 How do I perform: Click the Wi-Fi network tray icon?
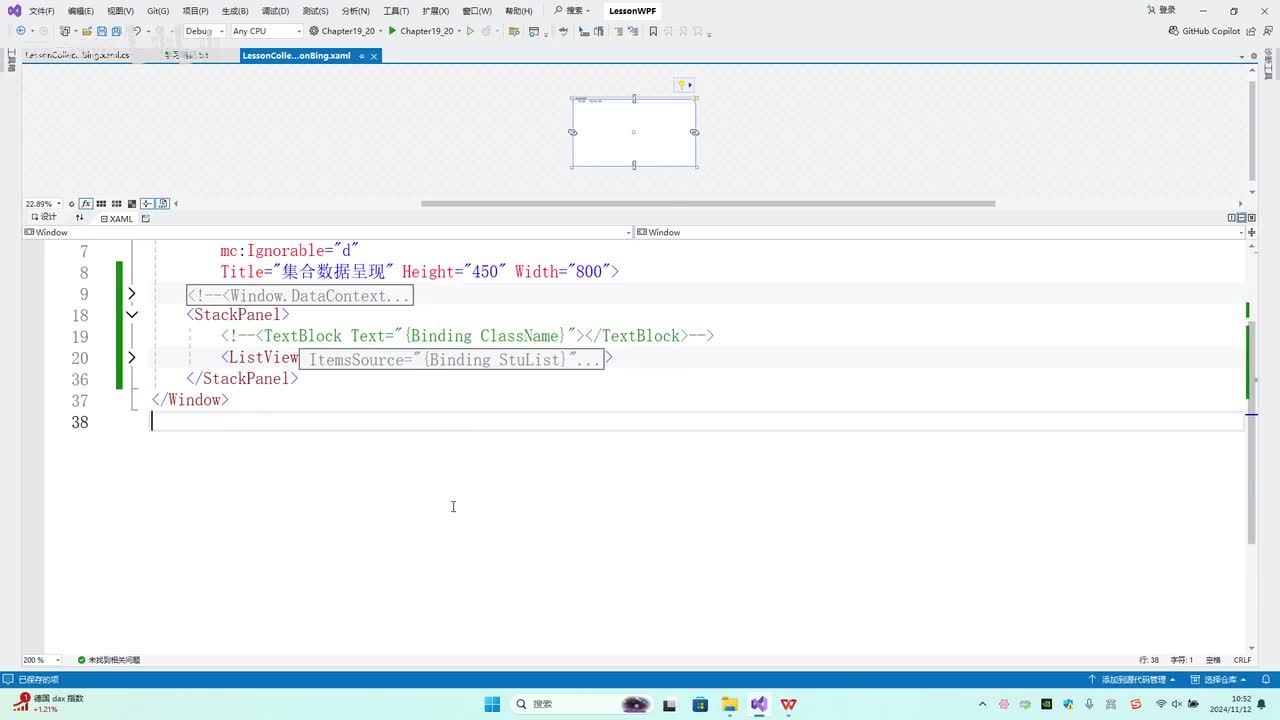pyautogui.click(x=1161, y=704)
